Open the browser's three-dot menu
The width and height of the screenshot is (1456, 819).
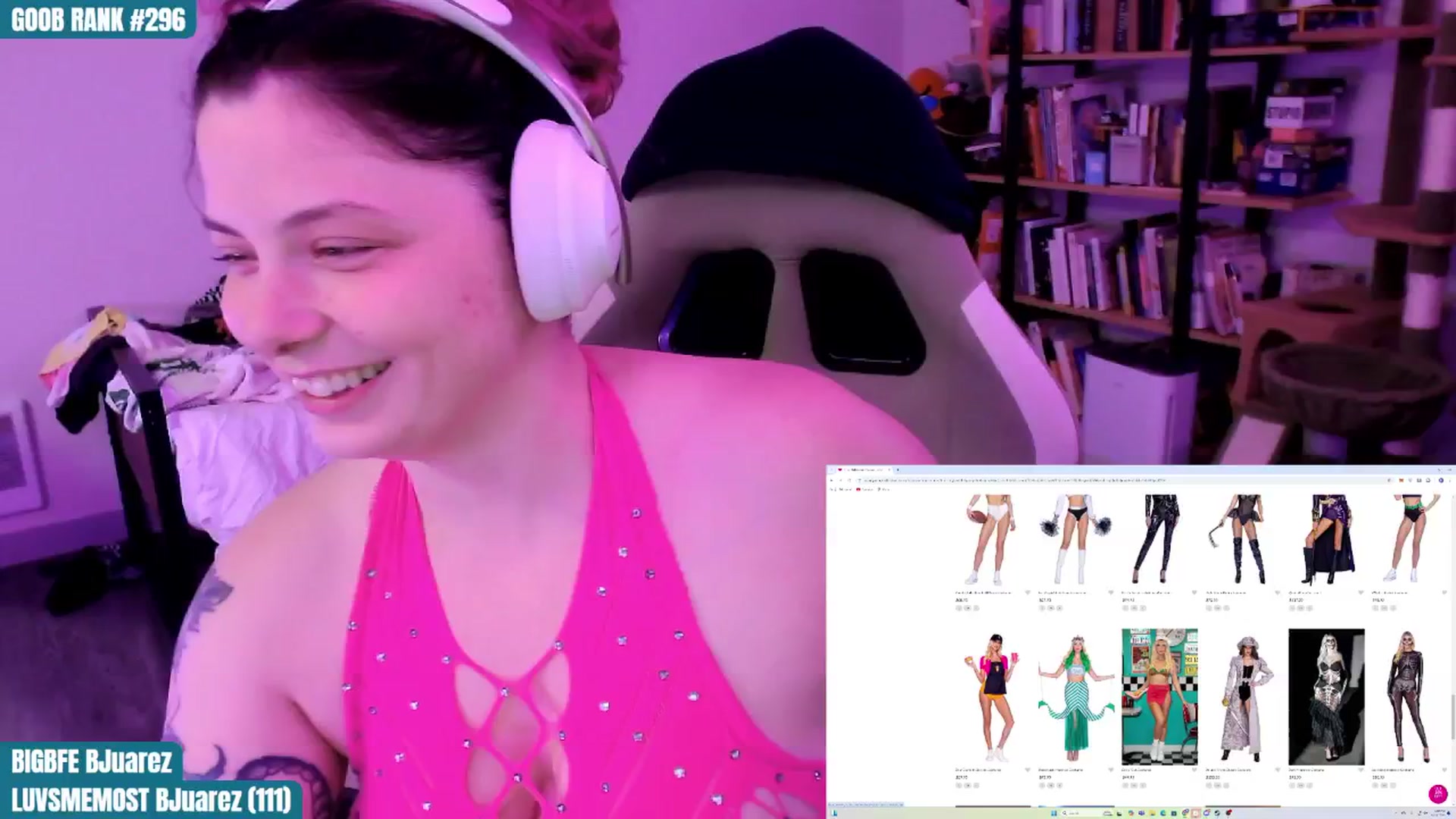(1451, 480)
